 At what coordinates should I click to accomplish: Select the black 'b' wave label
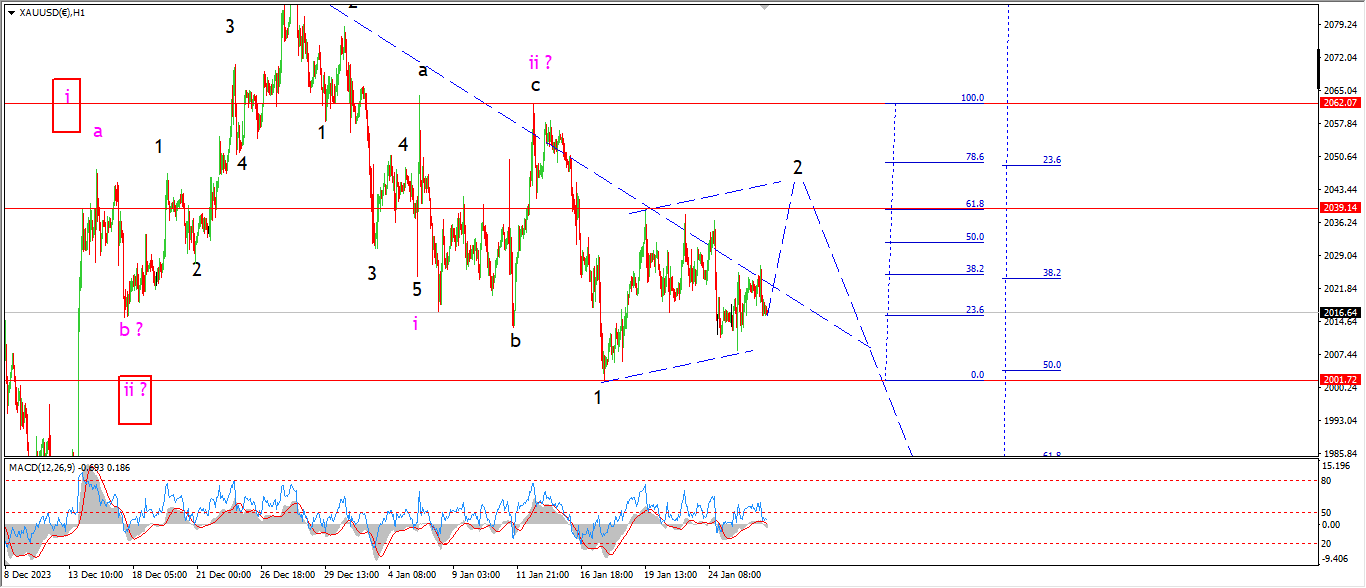tap(515, 340)
